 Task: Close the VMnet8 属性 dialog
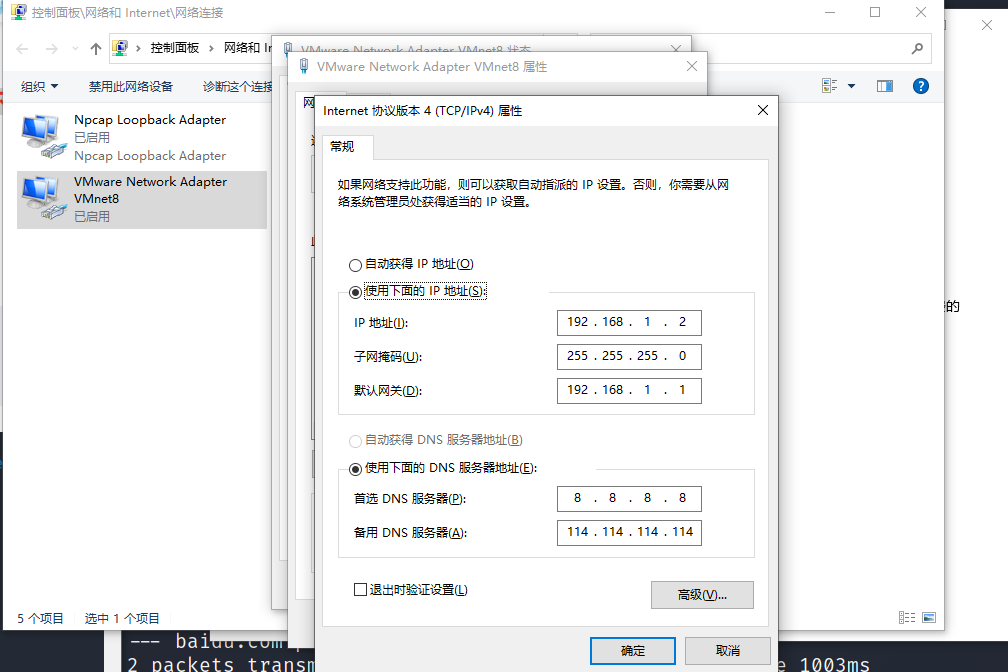692,66
